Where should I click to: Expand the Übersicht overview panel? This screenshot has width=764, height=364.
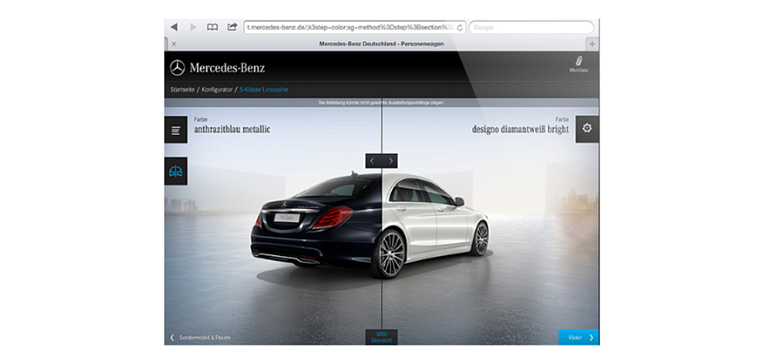click(382, 337)
